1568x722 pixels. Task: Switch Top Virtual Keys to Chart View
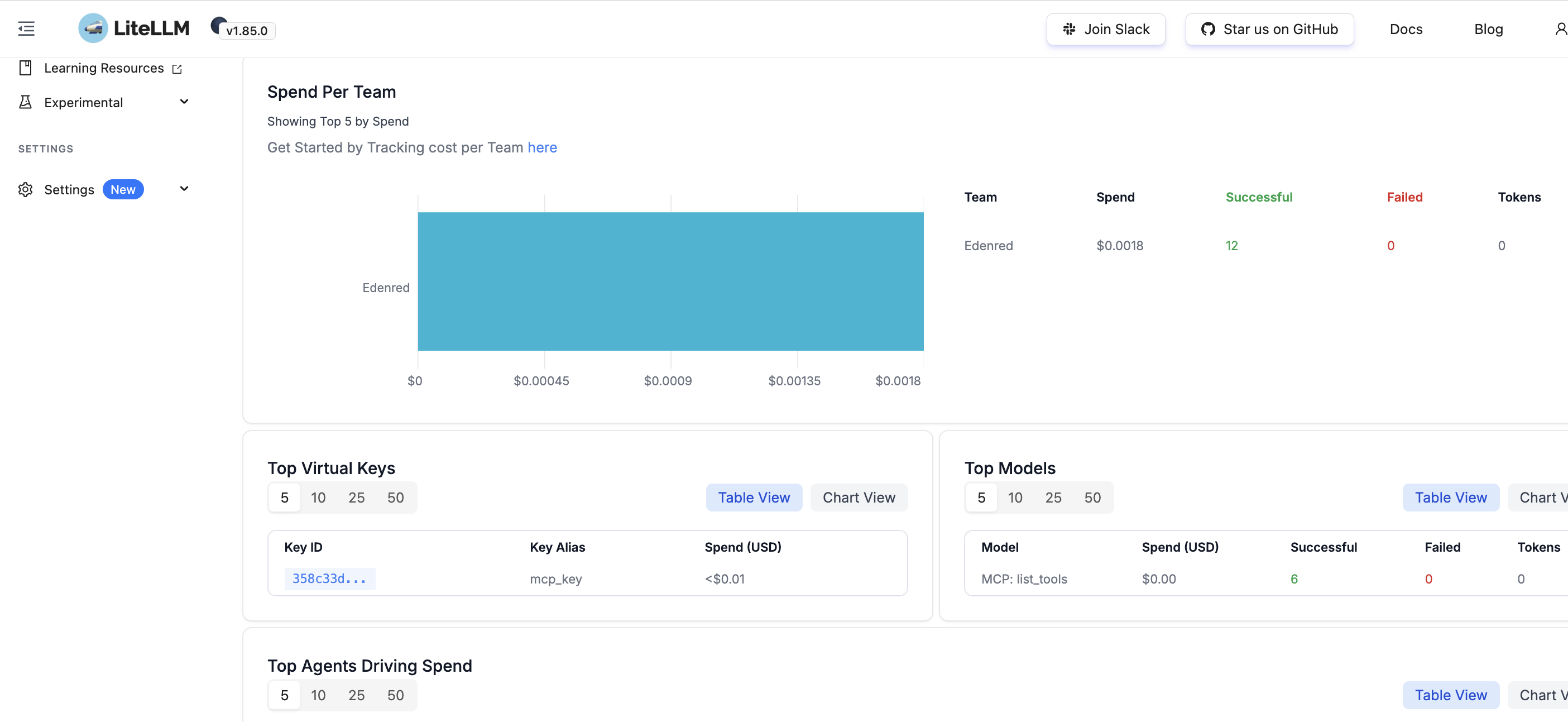[859, 498]
